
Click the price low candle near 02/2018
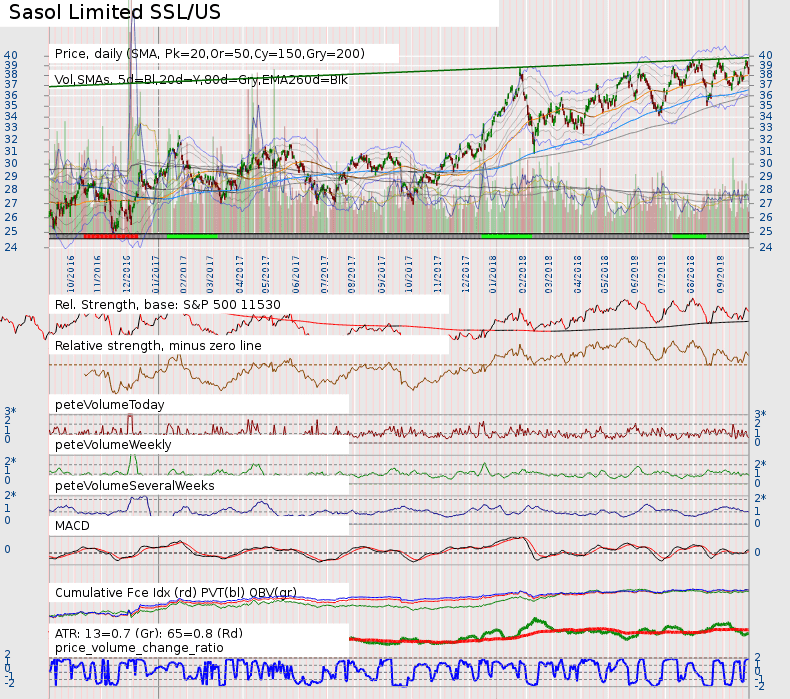pos(534,143)
